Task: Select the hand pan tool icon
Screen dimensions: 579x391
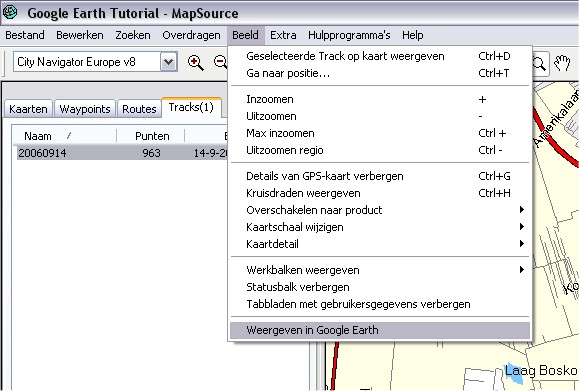Action: coord(562,63)
